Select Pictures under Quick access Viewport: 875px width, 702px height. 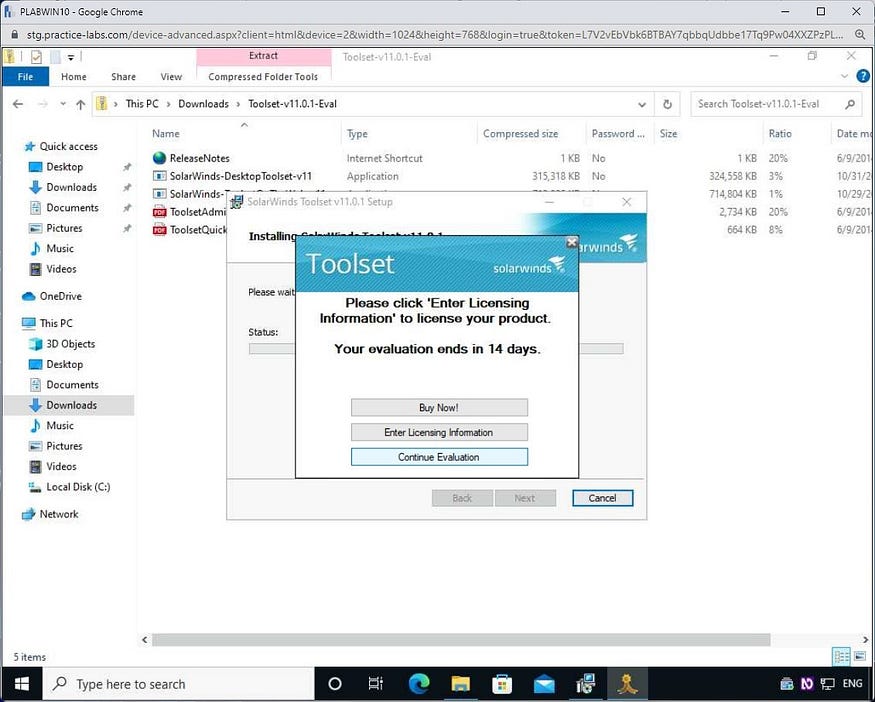pyautogui.click(x=65, y=228)
